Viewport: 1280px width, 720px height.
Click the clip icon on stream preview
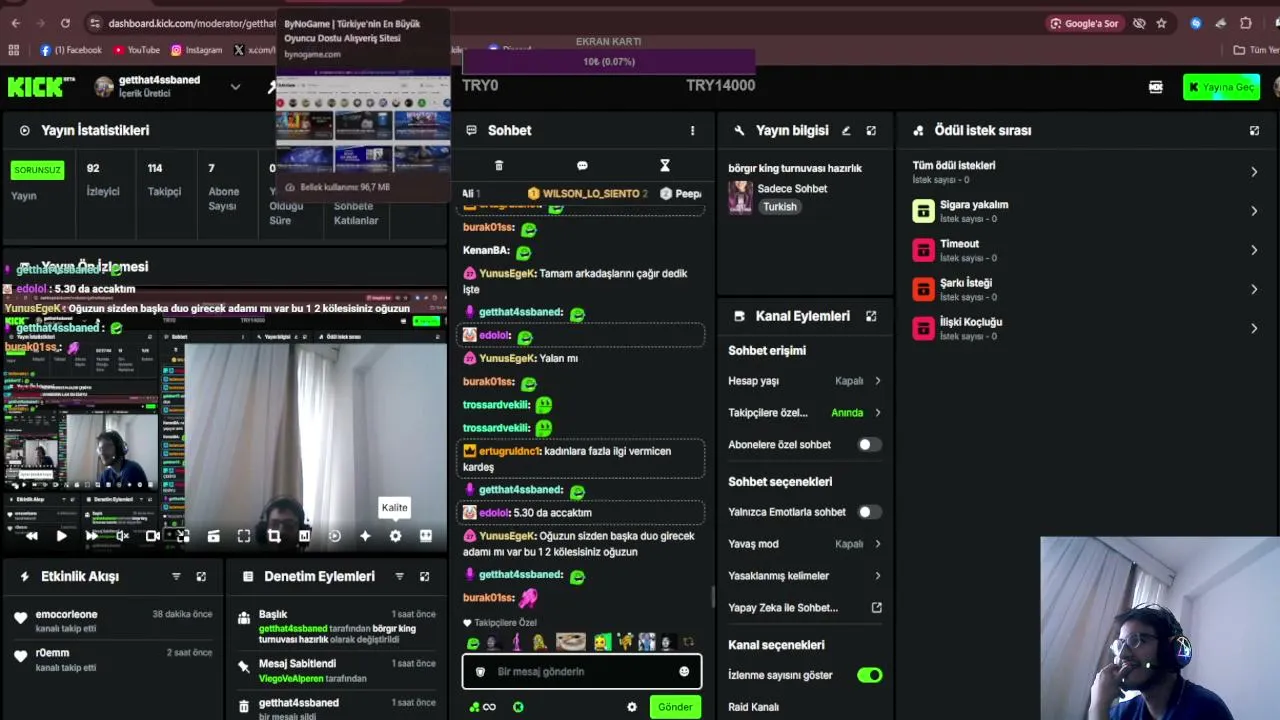(x=213, y=536)
